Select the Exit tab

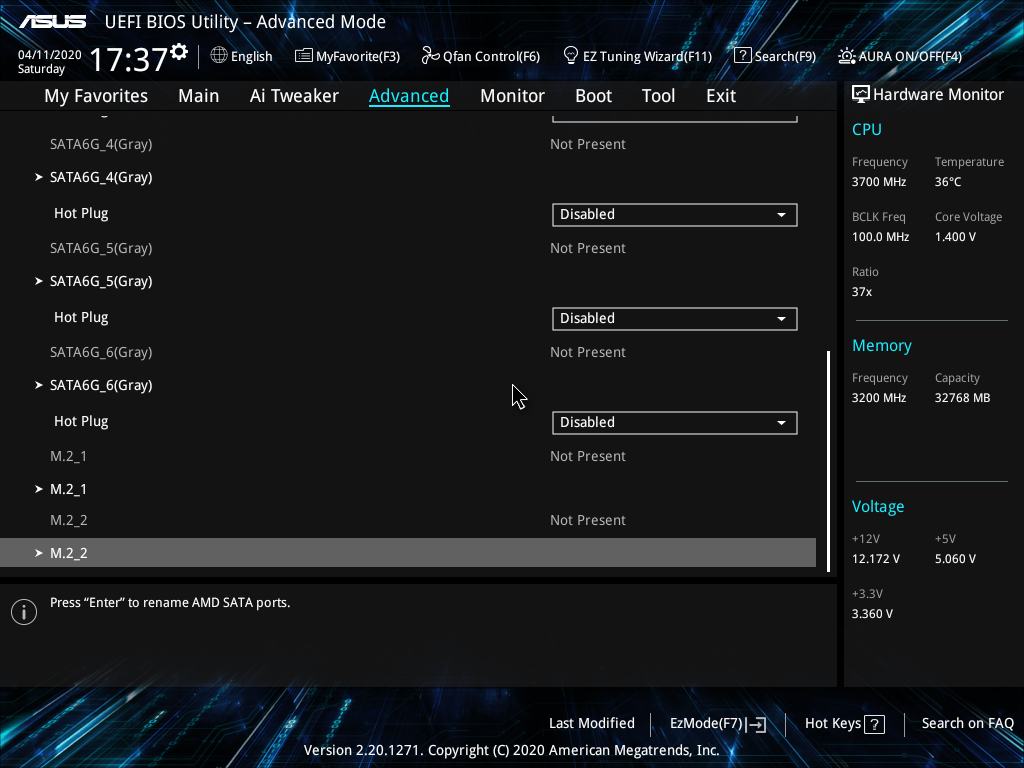click(x=721, y=95)
